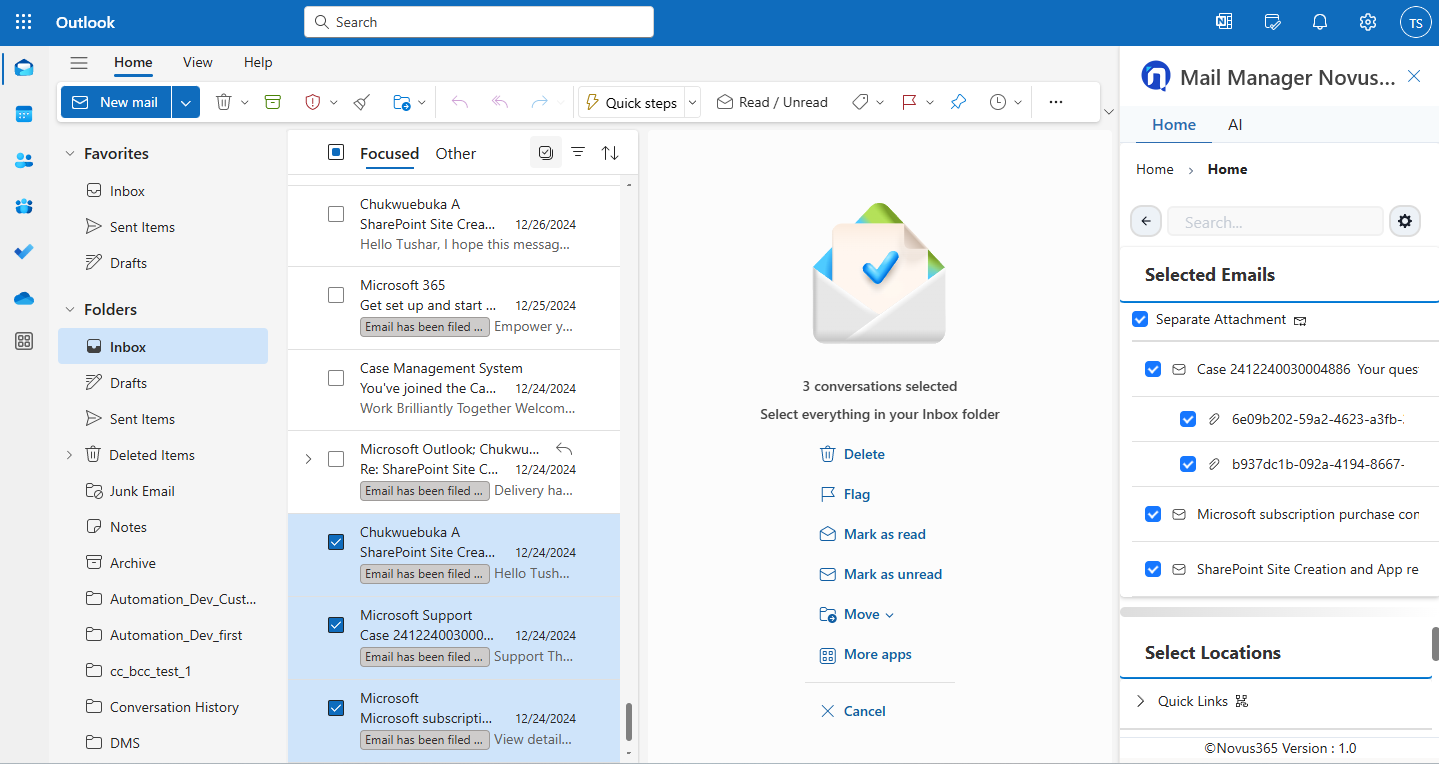Collapse the Folders section
This screenshot has width=1439, height=764.
70,309
